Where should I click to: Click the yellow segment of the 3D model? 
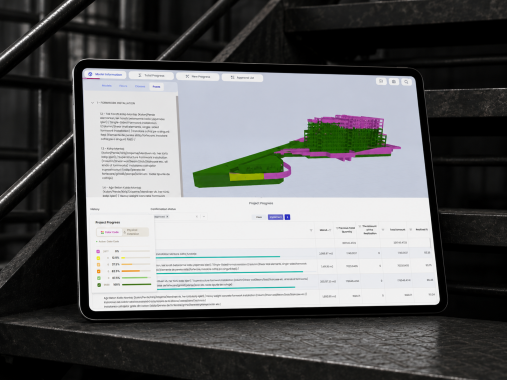click(247, 176)
